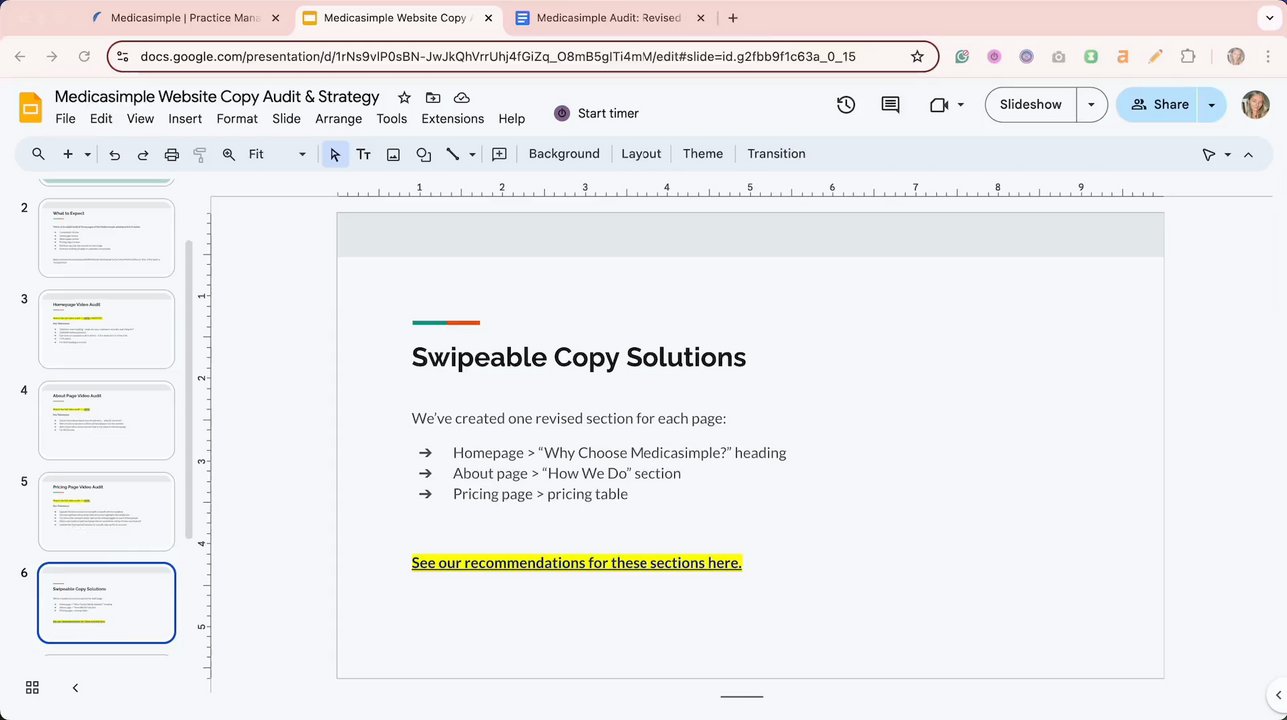
Task: Start the Slideshow
Action: click(1031, 105)
